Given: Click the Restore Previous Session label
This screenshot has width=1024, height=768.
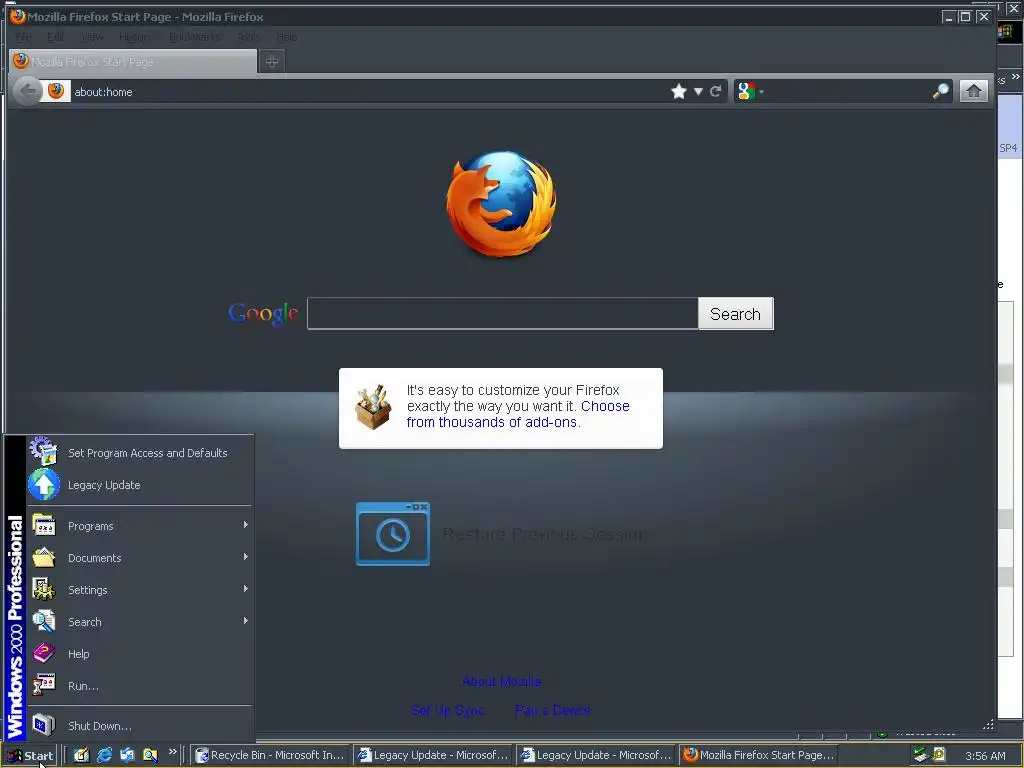Looking at the screenshot, I should (545, 534).
